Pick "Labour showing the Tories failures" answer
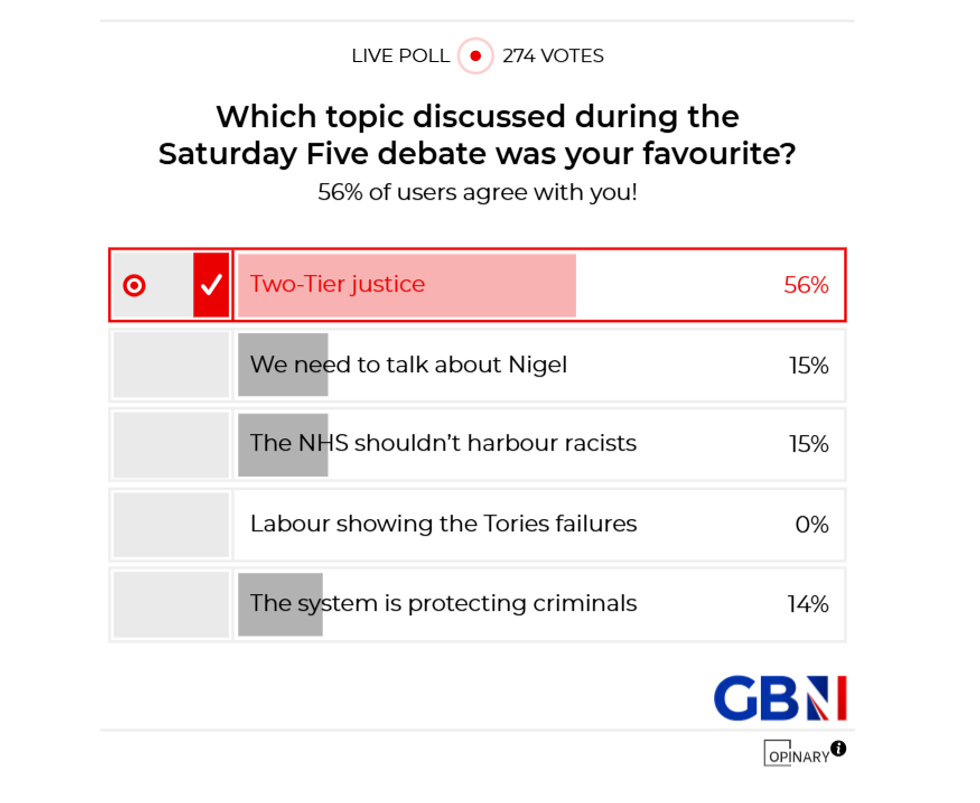980x803 pixels. click(x=443, y=524)
